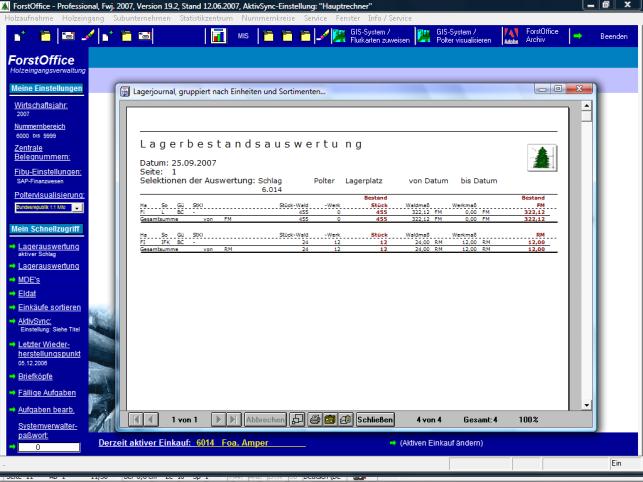Click report scrollbar up arrow
Screen dimensions: 643x482
point(587,106)
